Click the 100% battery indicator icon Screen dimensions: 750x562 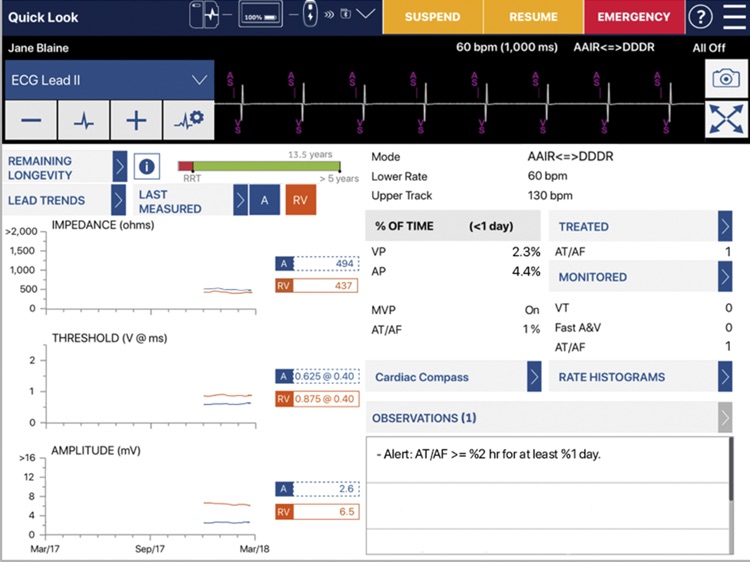(x=260, y=15)
